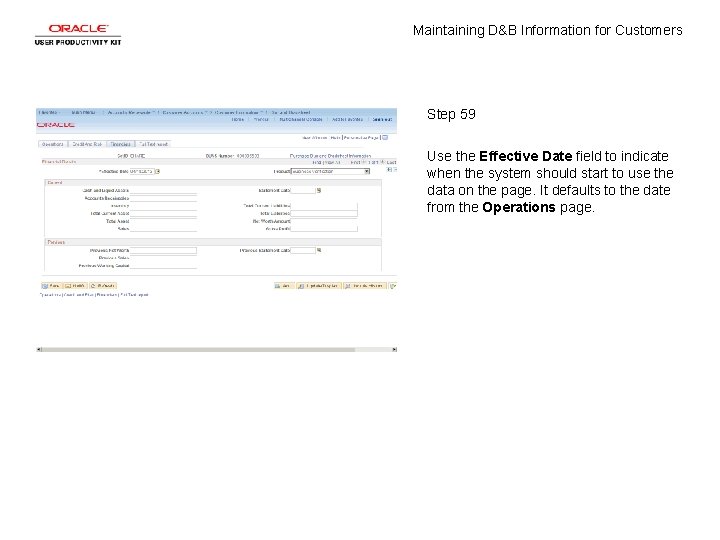Screen dimensions: 720x540
Task: Switch to the Full Text Report tab
Action: tap(153, 144)
